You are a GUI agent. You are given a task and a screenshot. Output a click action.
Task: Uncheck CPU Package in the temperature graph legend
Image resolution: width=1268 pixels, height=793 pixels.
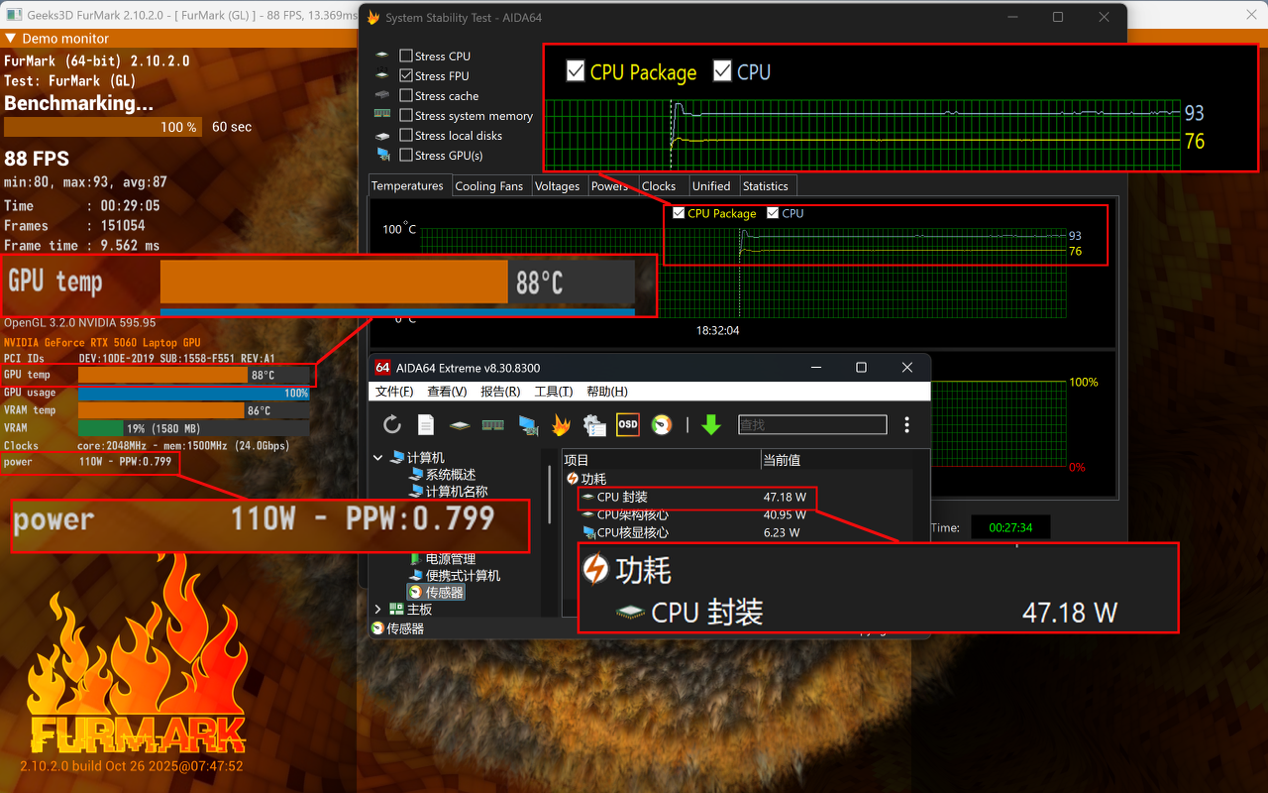pos(679,213)
